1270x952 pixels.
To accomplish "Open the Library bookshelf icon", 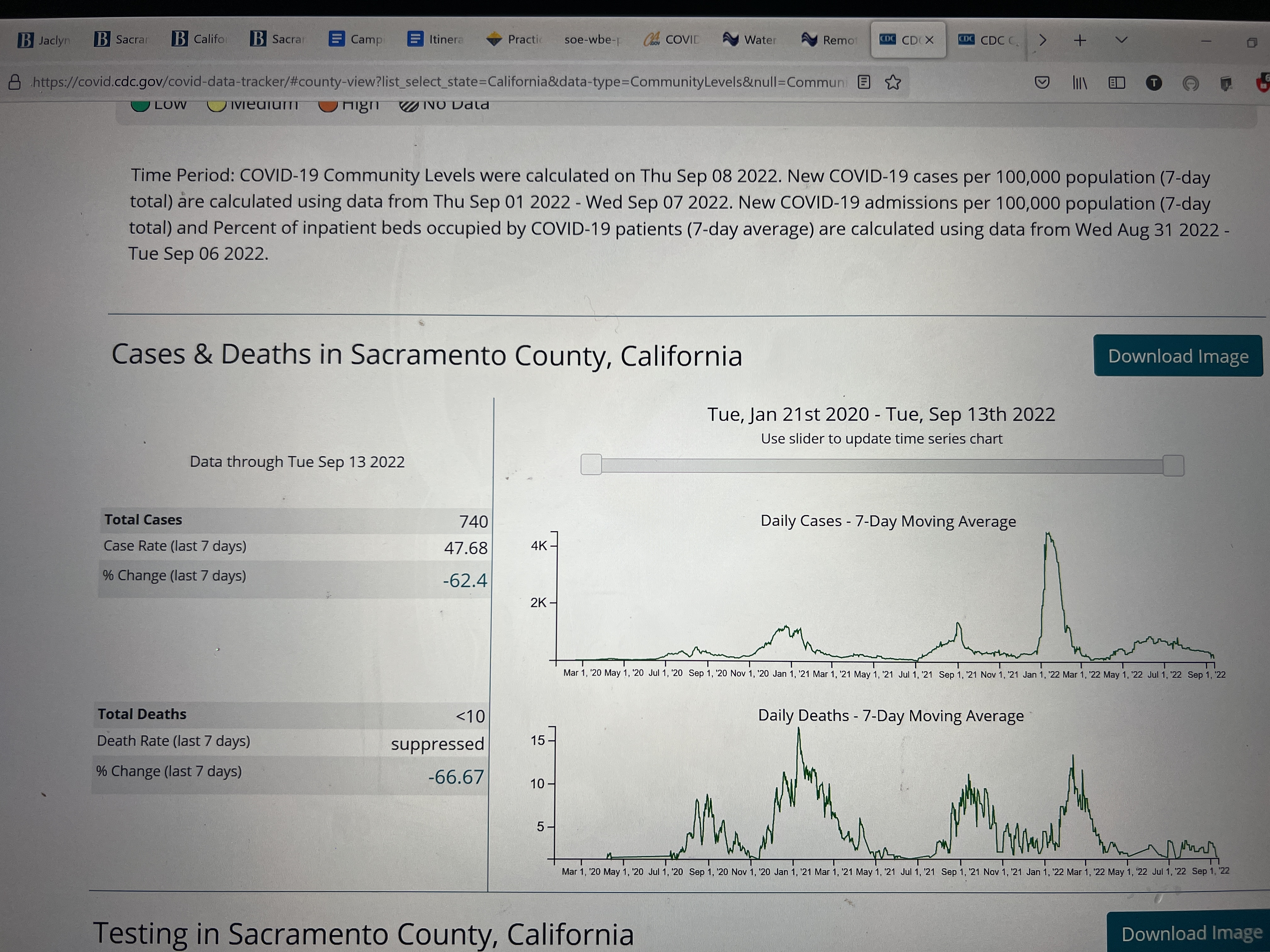I will pos(1079,83).
